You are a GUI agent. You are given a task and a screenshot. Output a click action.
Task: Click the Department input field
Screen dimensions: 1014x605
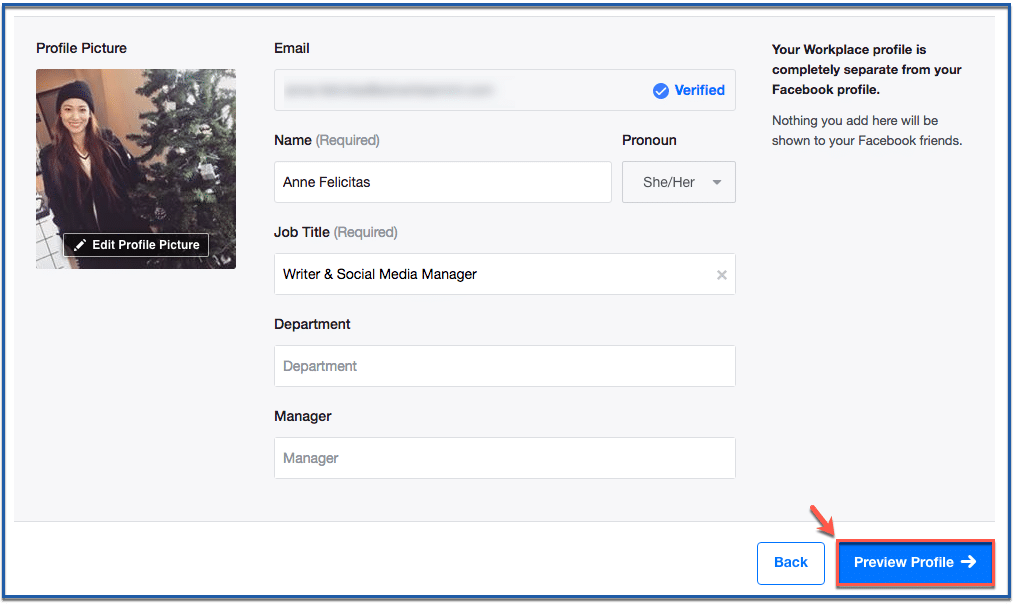click(x=504, y=366)
